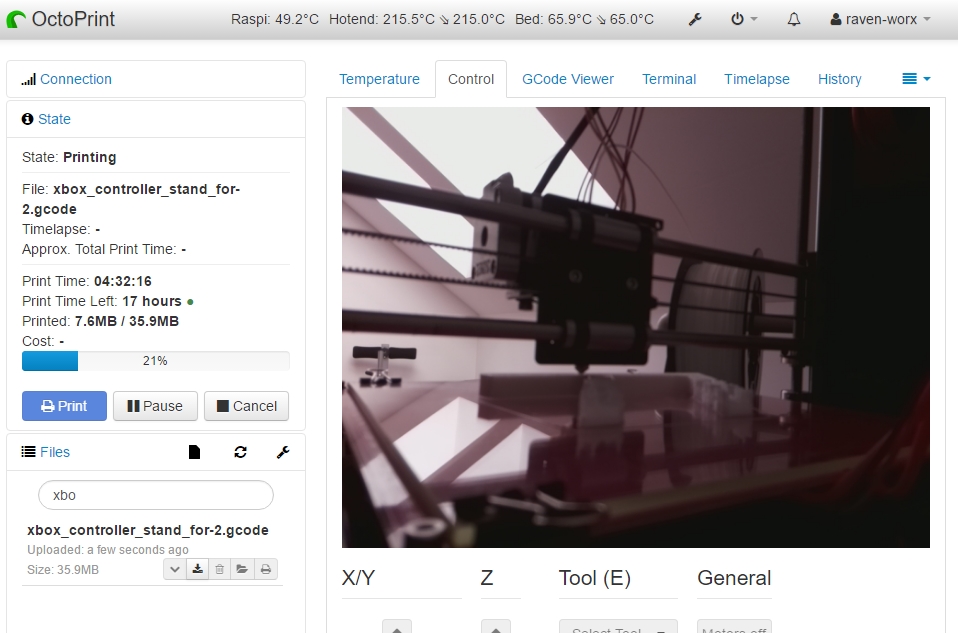Open the system power menu

pos(744,20)
